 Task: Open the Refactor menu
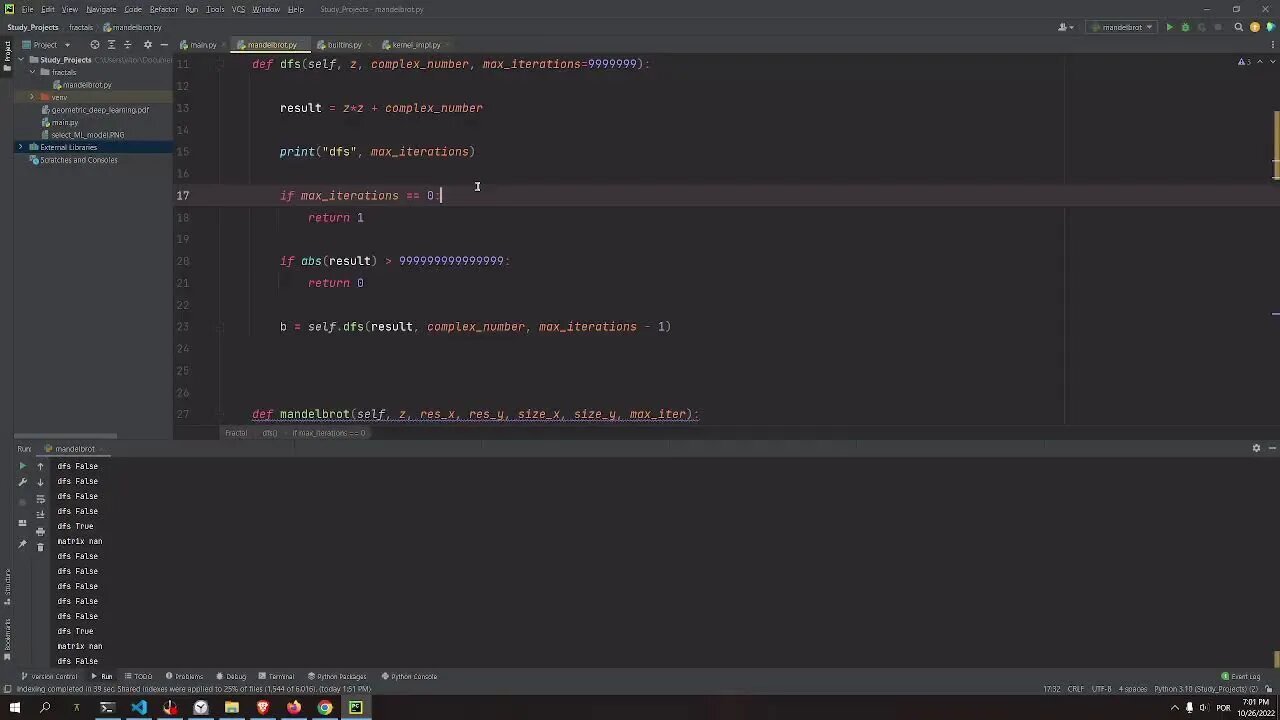pyautogui.click(x=163, y=9)
